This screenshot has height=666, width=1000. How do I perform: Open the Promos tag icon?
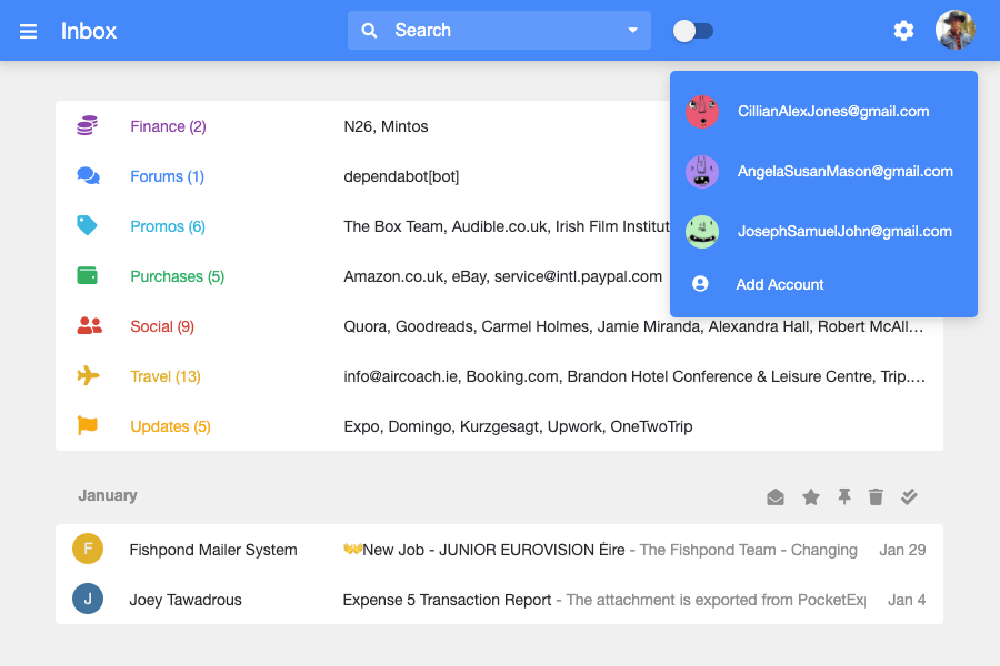87,226
